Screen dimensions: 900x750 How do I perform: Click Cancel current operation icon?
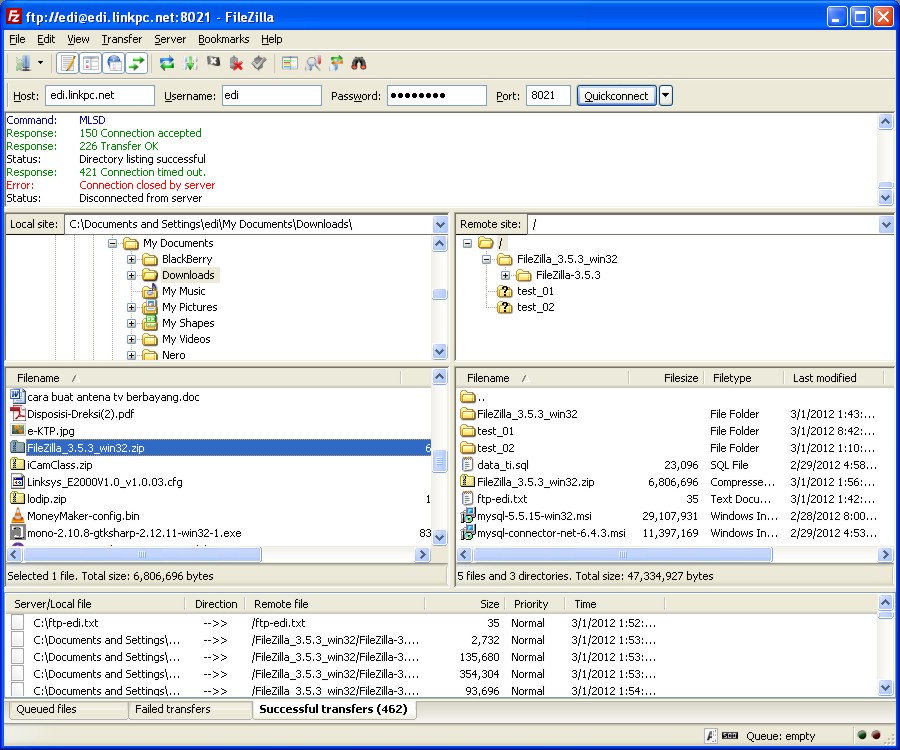click(214, 62)
